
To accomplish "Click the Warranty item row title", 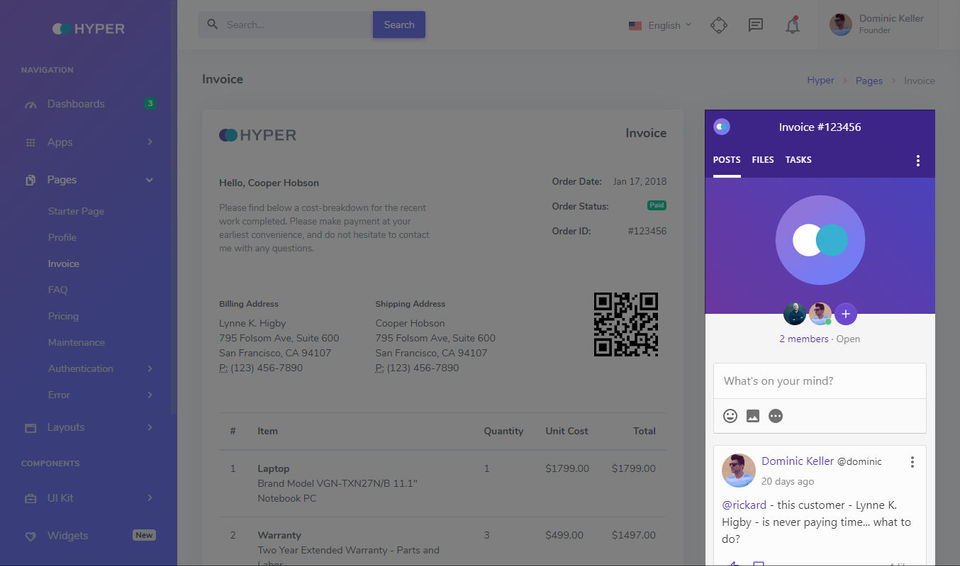I will (279, 536).
